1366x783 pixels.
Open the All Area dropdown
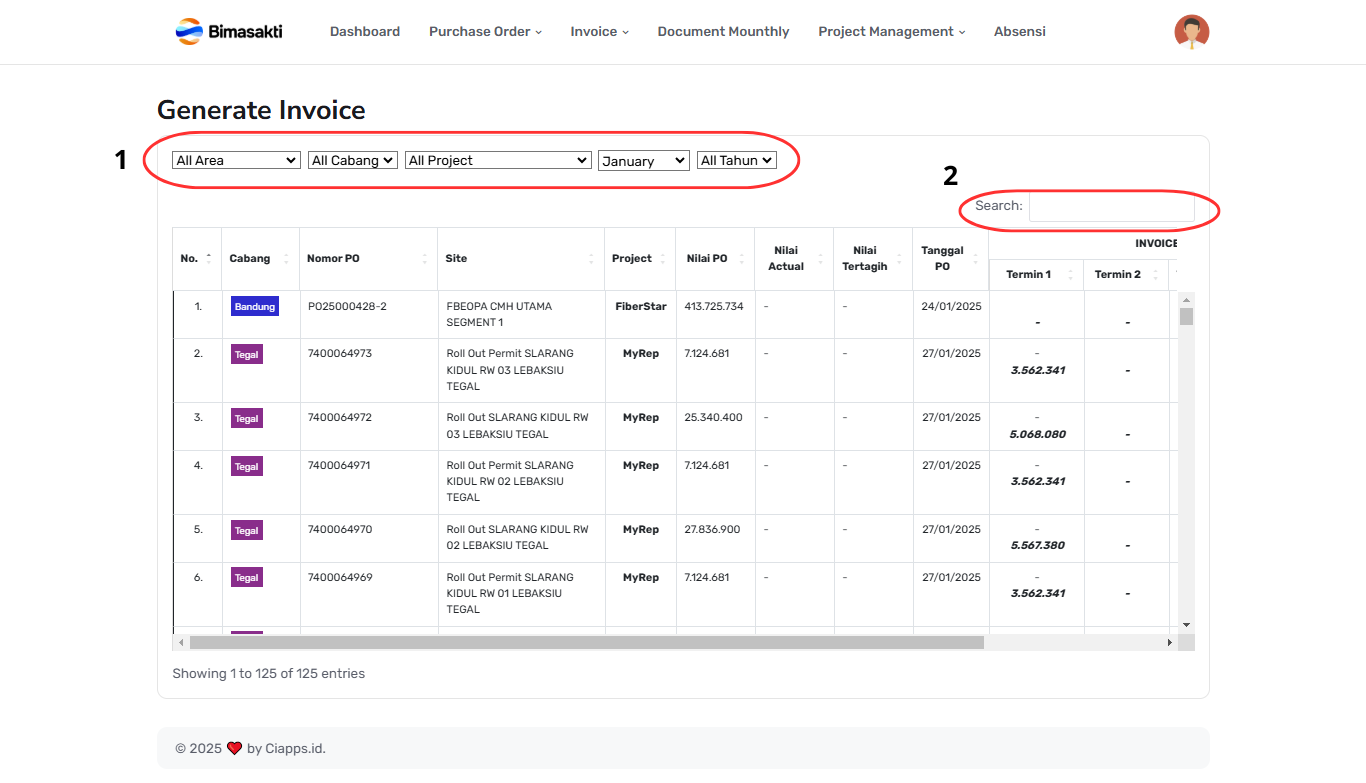tap(236, 160)
